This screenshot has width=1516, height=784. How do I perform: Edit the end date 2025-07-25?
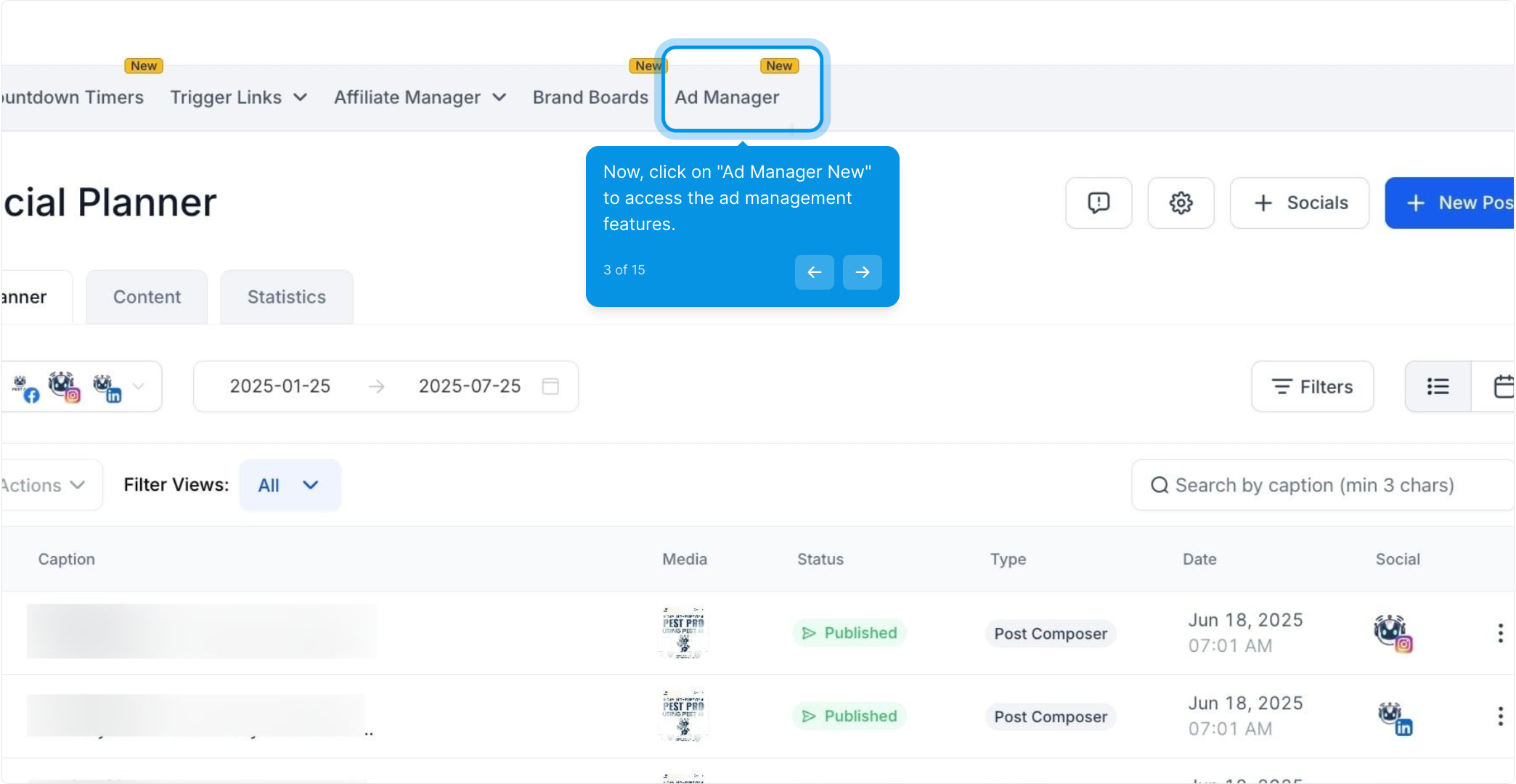point(470,386)
